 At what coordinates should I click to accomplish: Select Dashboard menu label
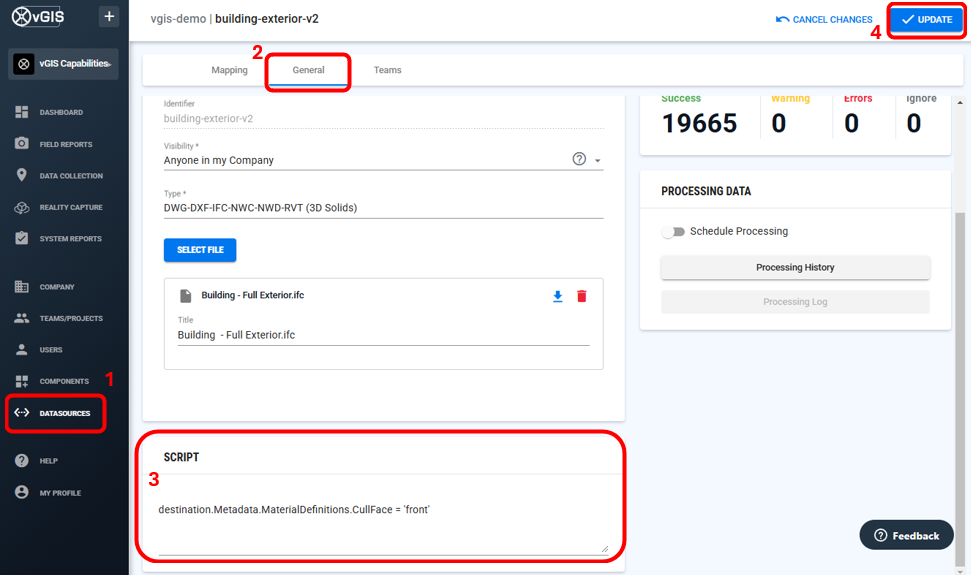click(x=61, y=112)
